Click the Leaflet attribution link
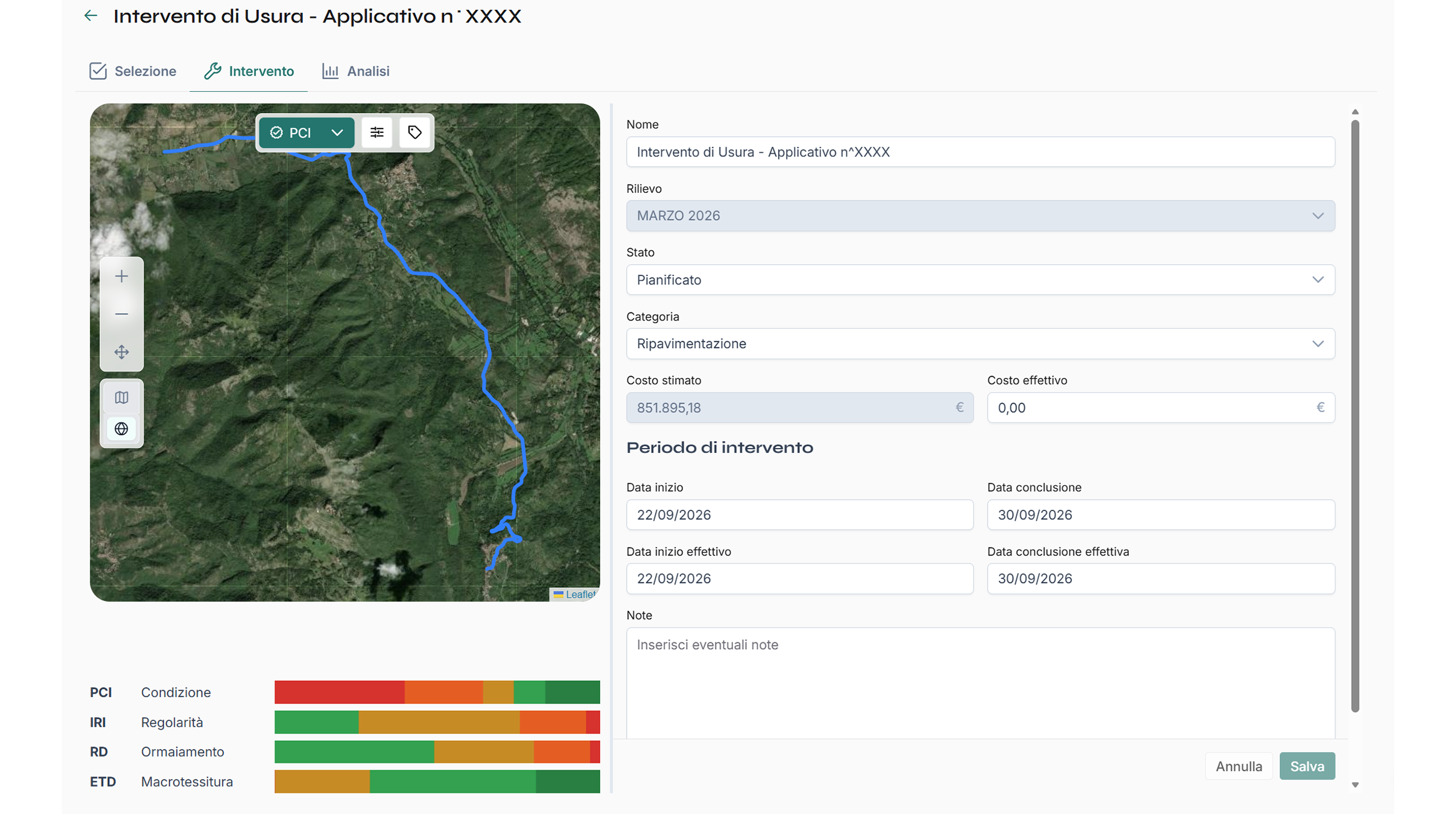Image resolution: width=1456 pixels, height=814 pixels. (x=580, y=594)
